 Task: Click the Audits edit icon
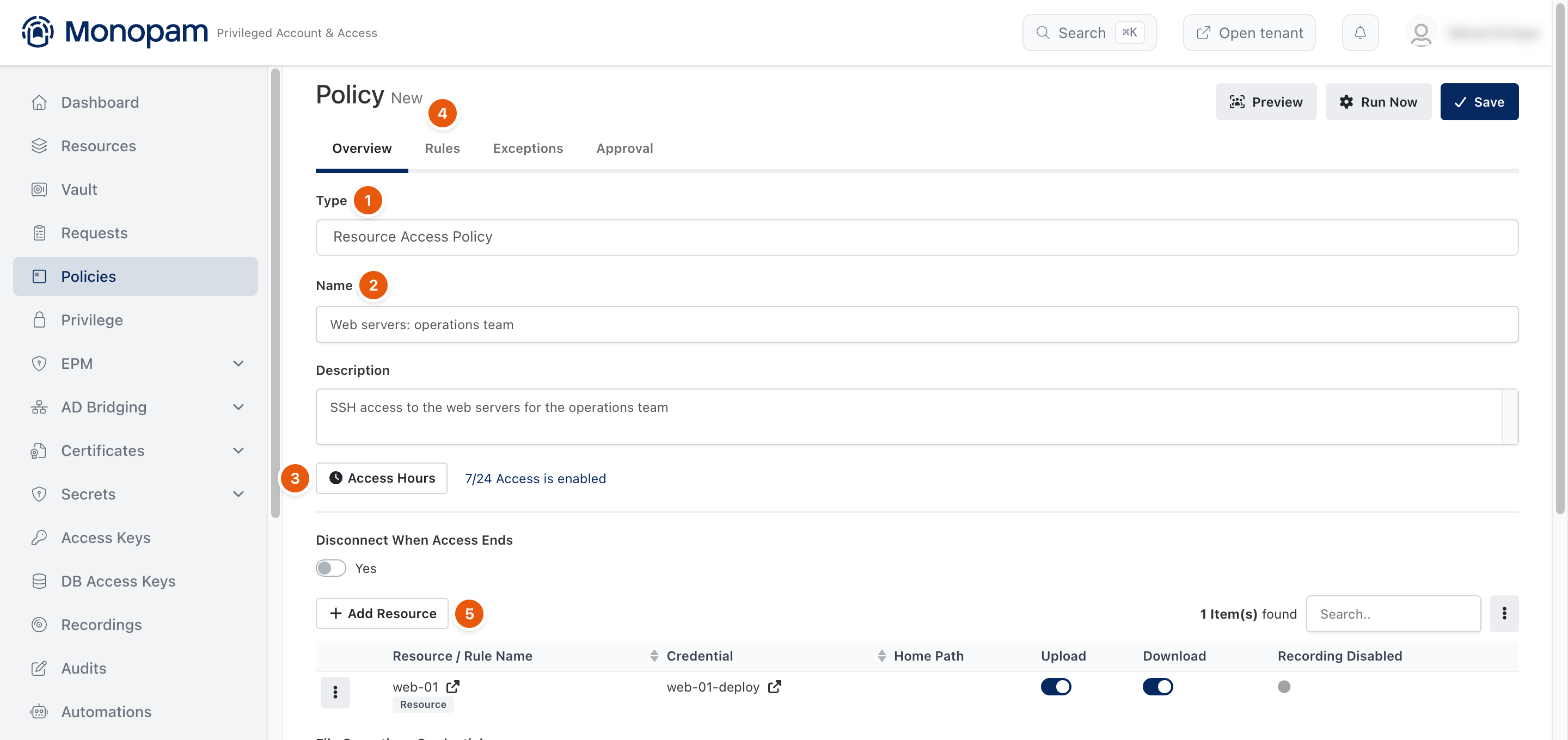pyautogui.click(x=39, y=668)
